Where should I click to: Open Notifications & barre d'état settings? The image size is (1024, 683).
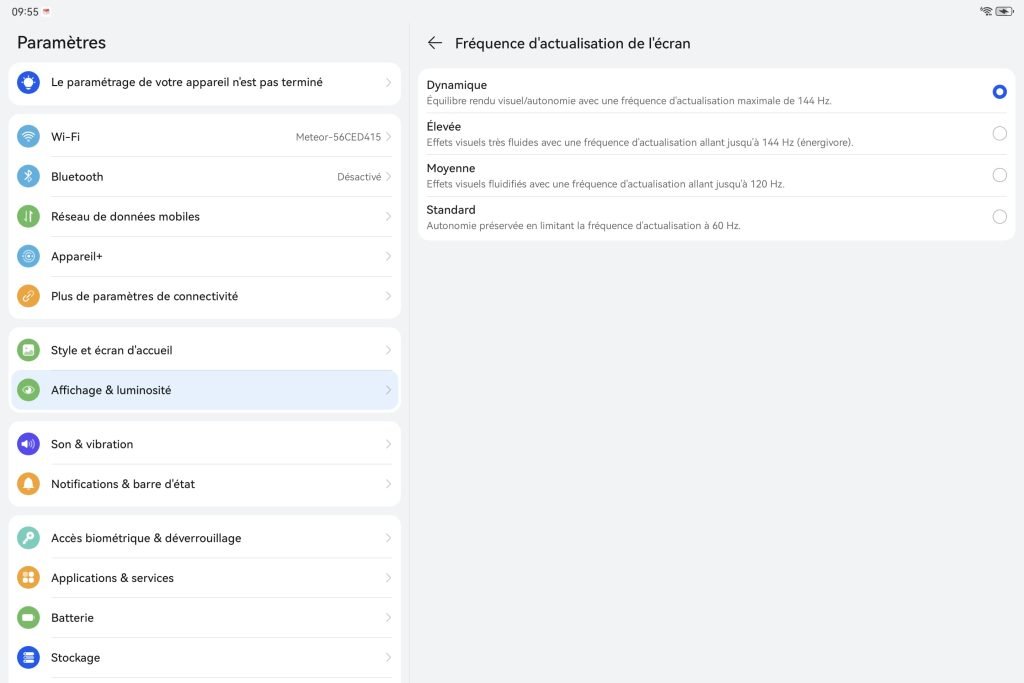click(x=204, y=484)
